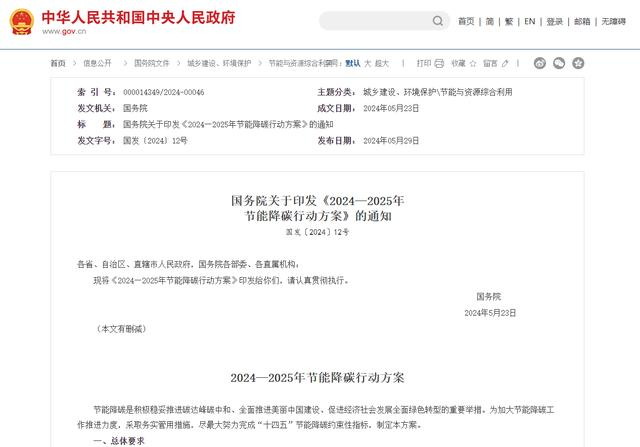Image resolution: width=640 pixels, height=447 pixels.
Task: Click issuing agency value 国务院
Action: pyautogui.click(x=135, y=108)
